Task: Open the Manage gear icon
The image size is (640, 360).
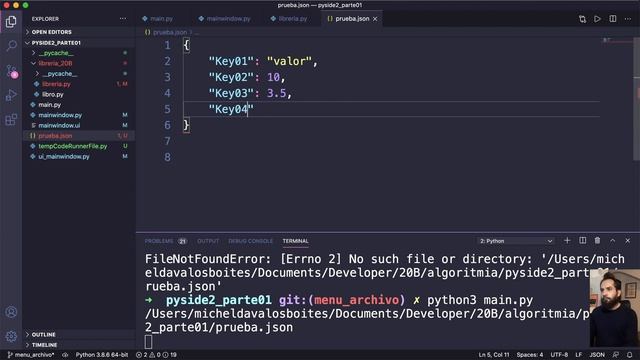Action: point(11,336)
